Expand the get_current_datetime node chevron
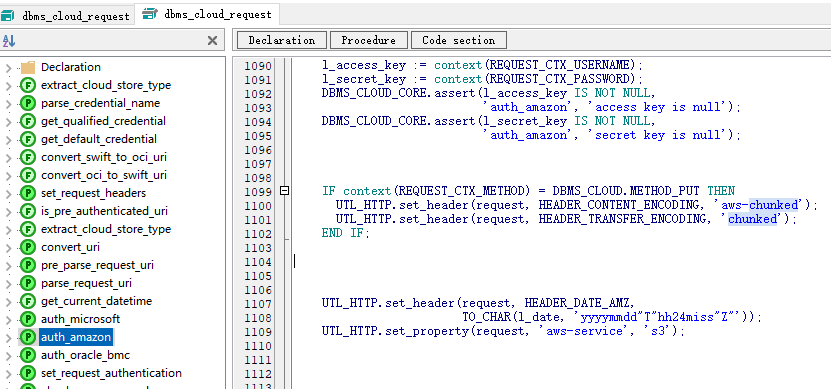This screenshot has height=389, width=831. [8, 302]
